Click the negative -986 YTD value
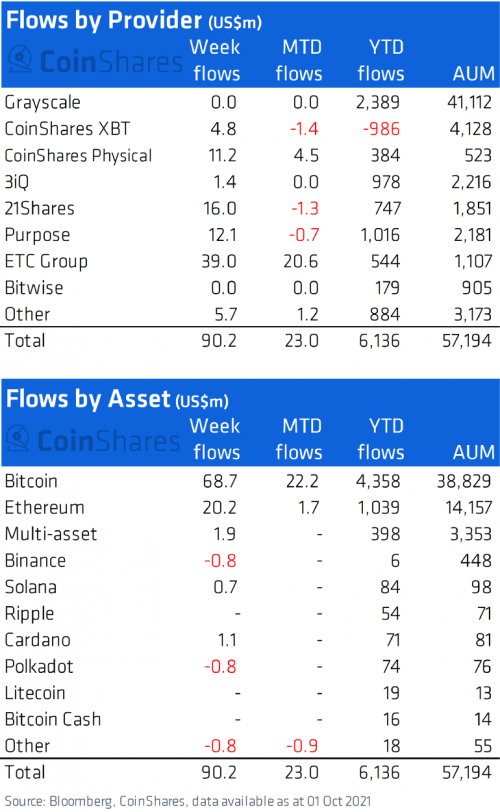 [x=381, y=129]
